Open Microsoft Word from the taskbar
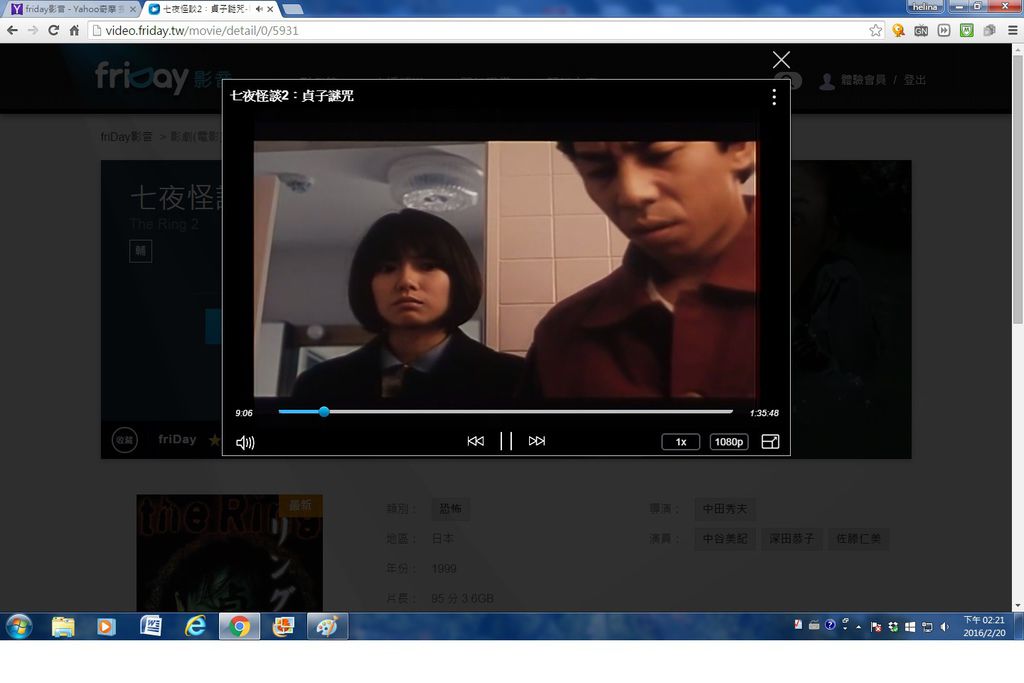The width and height of the screenshot is (1024, 683). 151,627
